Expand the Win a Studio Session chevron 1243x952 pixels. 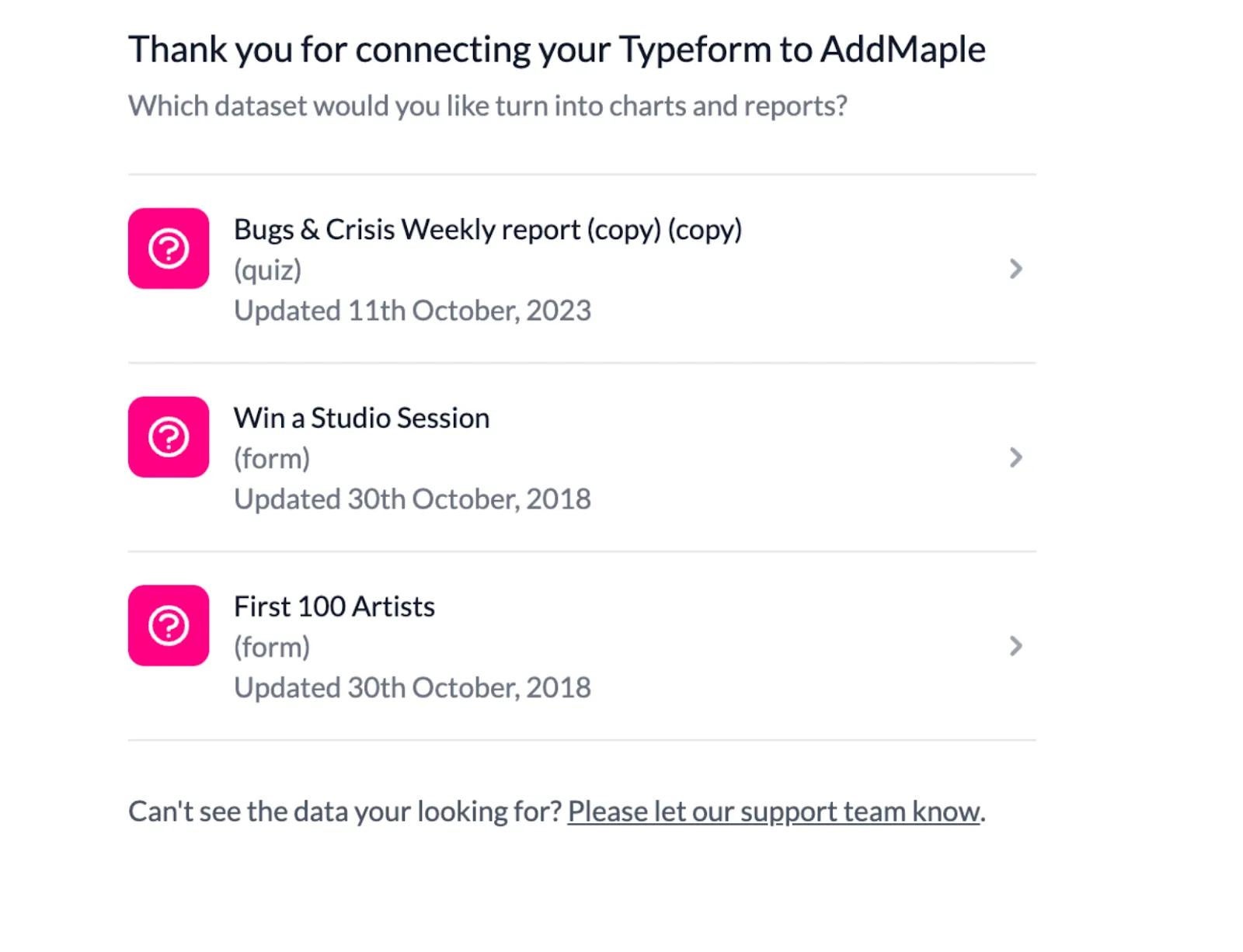tap(1015, 457)
